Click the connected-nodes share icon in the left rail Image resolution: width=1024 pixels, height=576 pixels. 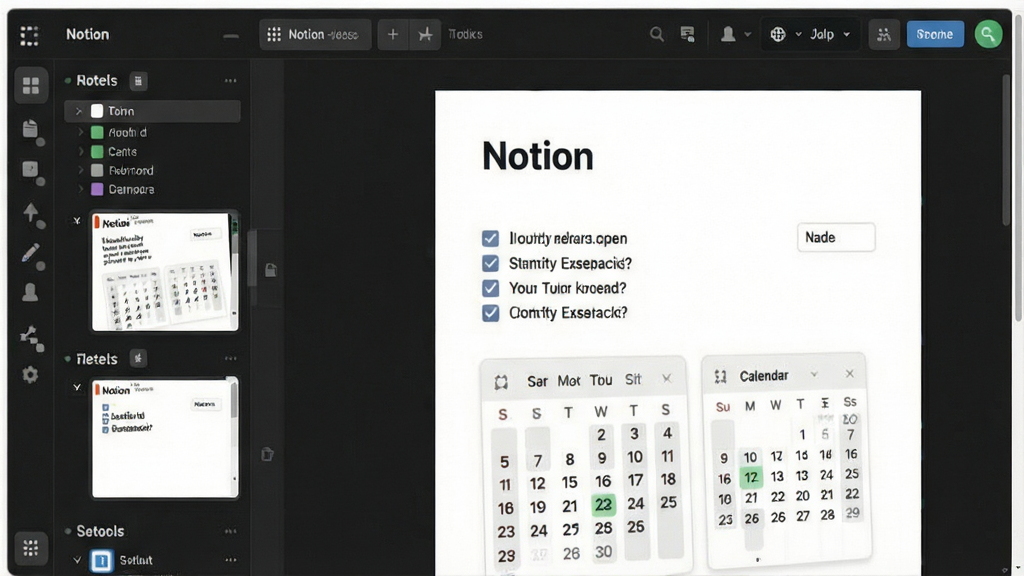tap(30, 336)
